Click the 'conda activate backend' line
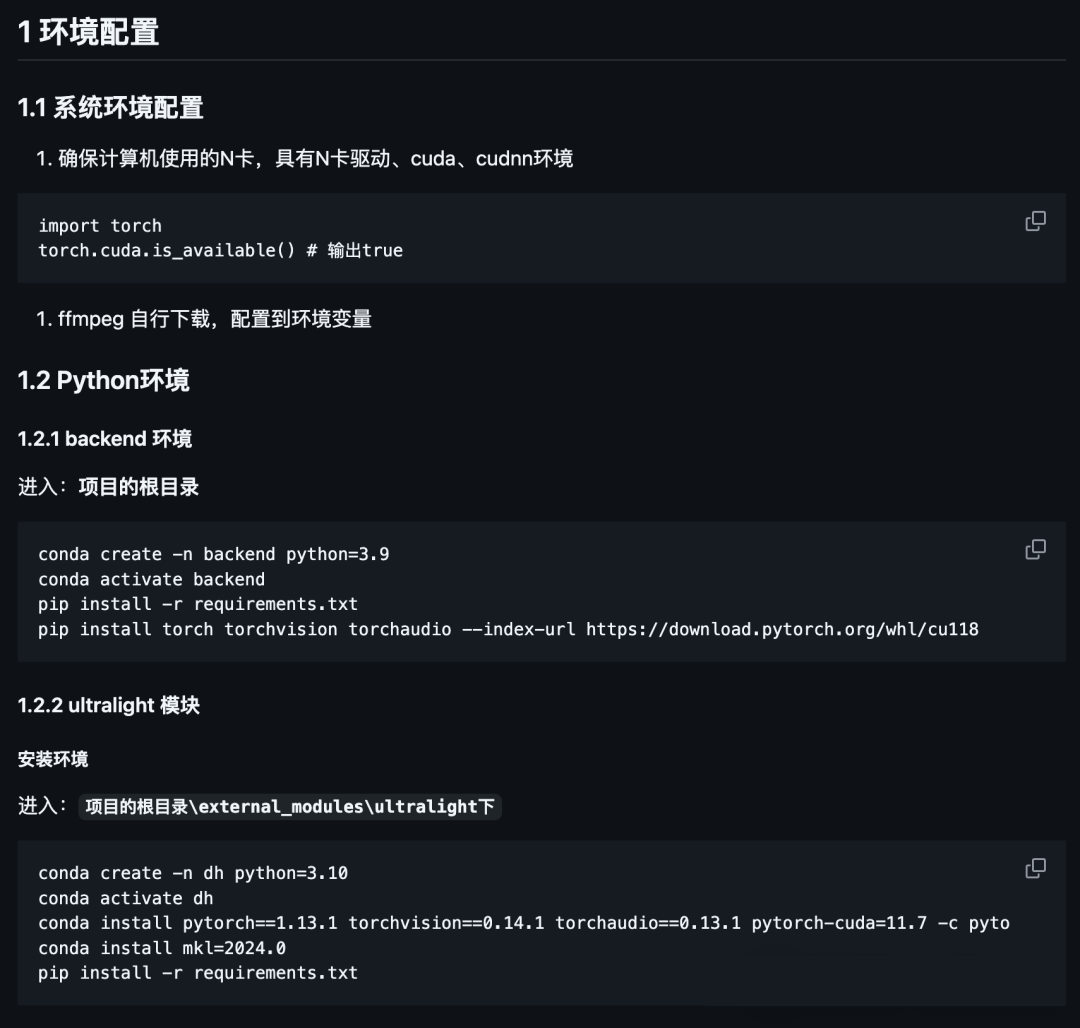Image resolution: width=1080 pixels, height=1028 pixels. (152, 579)
